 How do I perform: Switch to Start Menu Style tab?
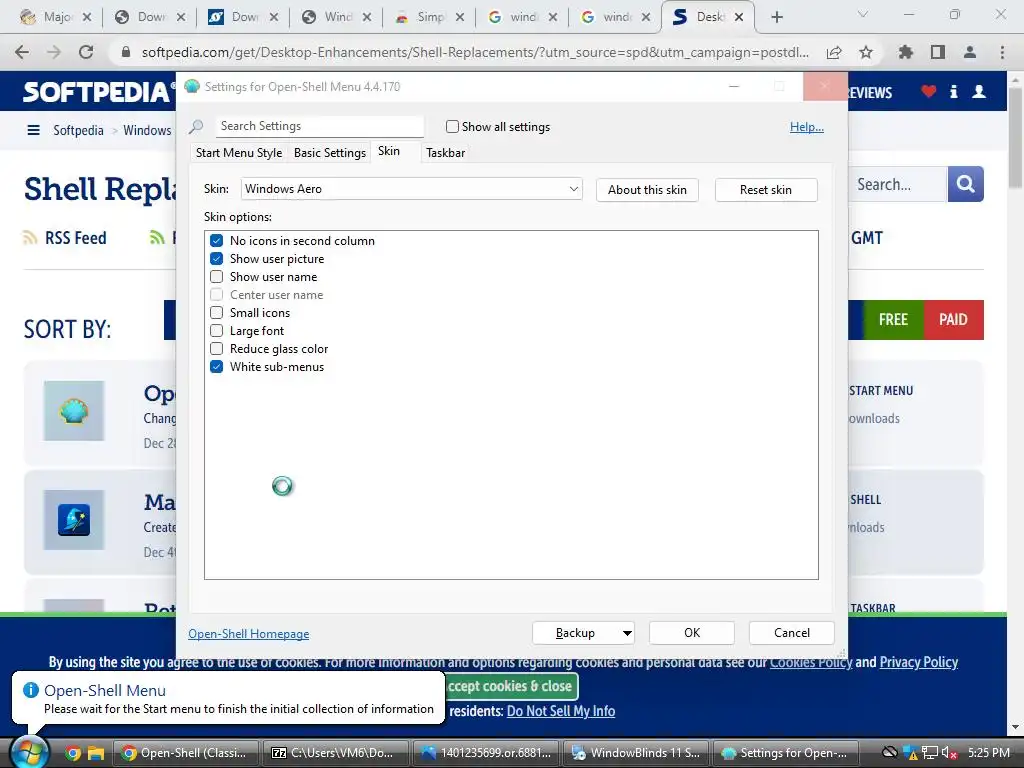click(x=239, y=153)
